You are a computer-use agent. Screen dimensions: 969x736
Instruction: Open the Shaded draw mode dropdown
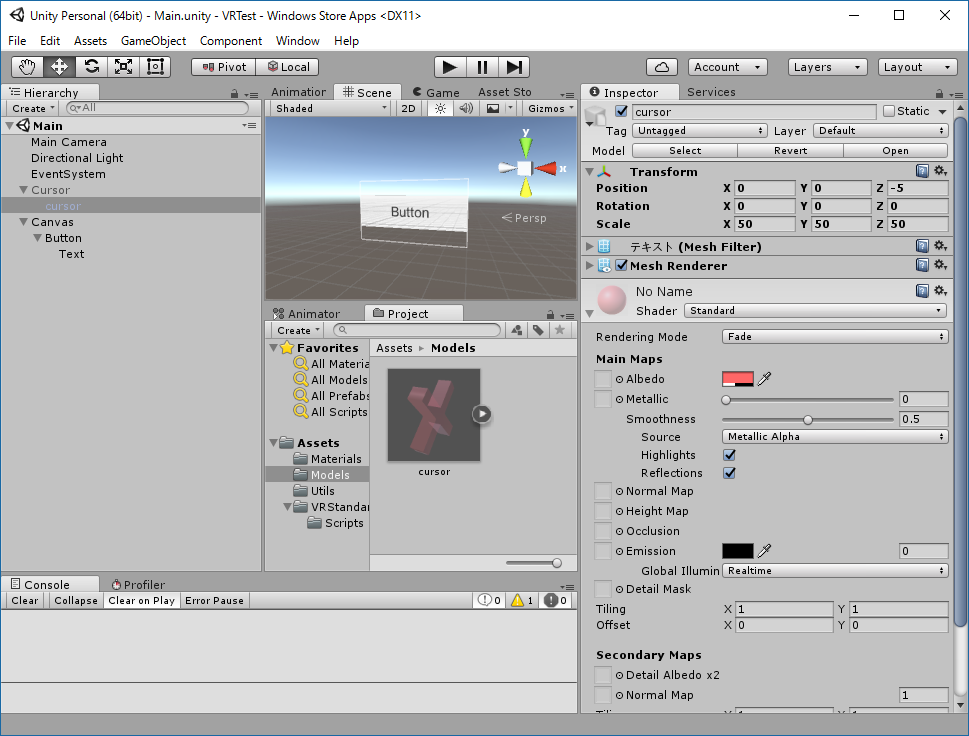coord(331,108)
